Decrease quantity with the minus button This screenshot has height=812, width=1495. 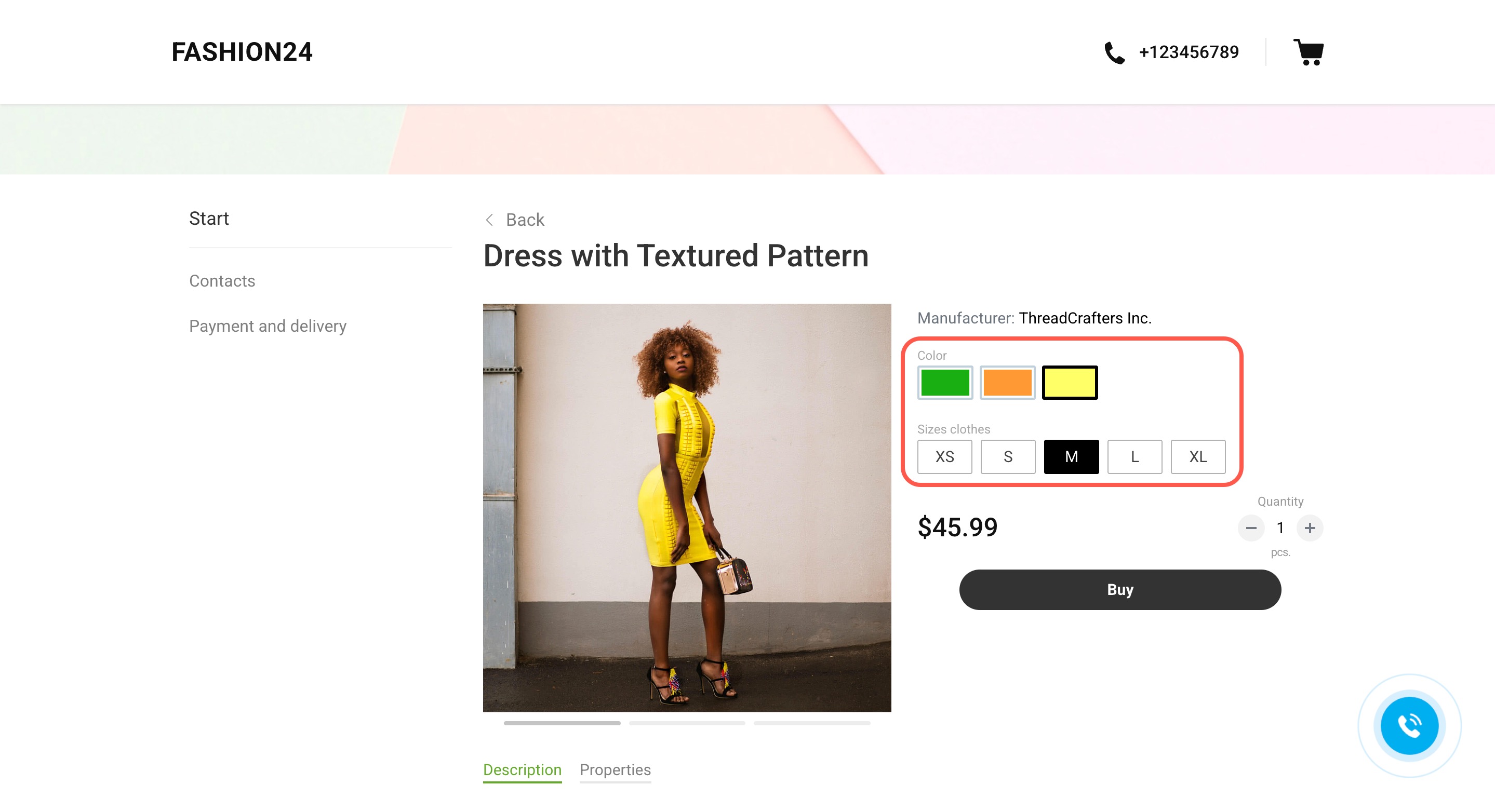click(x=1251, y=528)
